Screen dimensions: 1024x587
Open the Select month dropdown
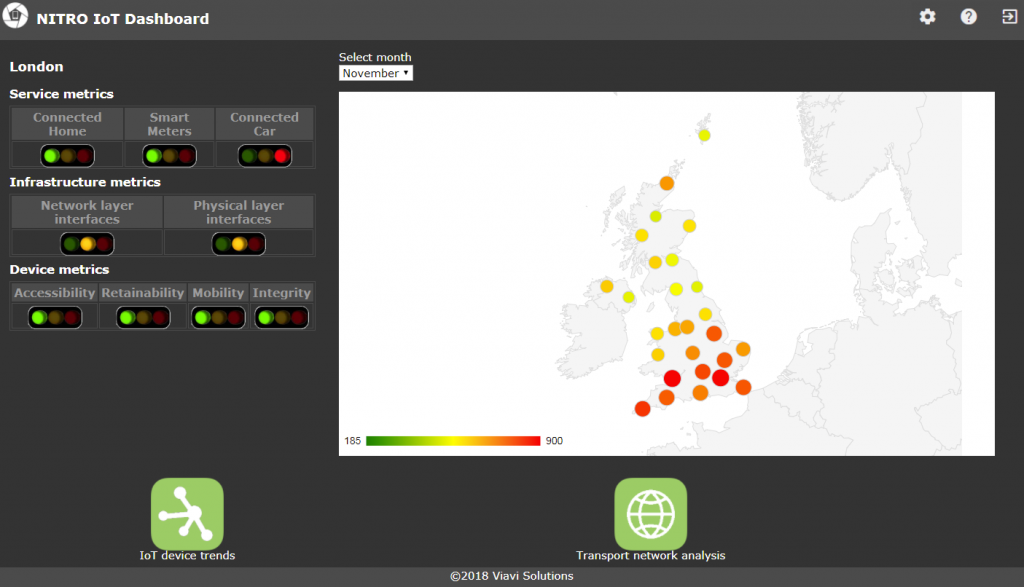tap(376, 73)
